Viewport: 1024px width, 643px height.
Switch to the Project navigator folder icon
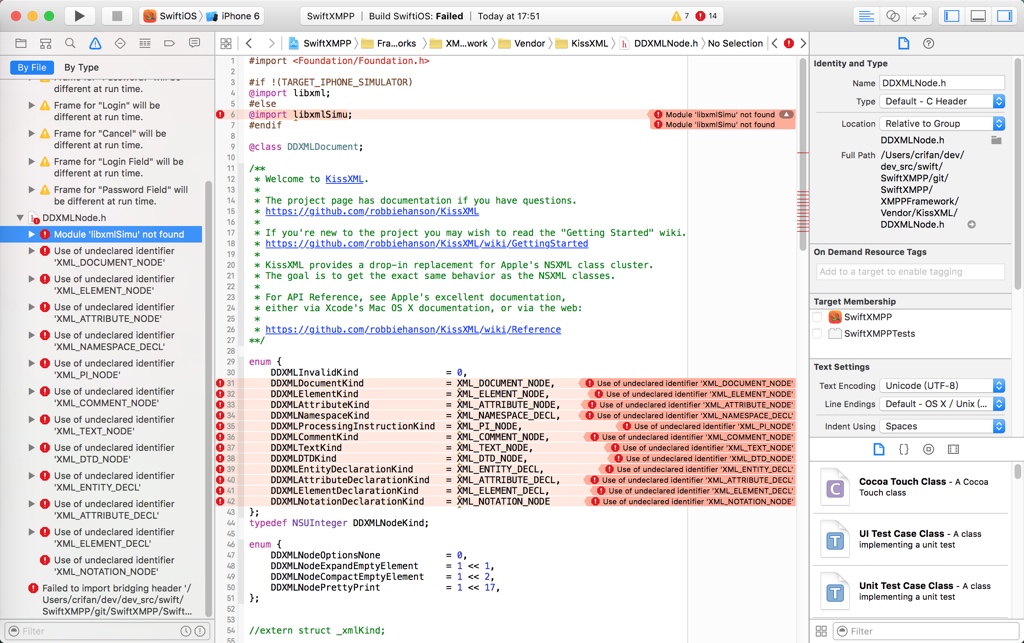coord(21,44)
